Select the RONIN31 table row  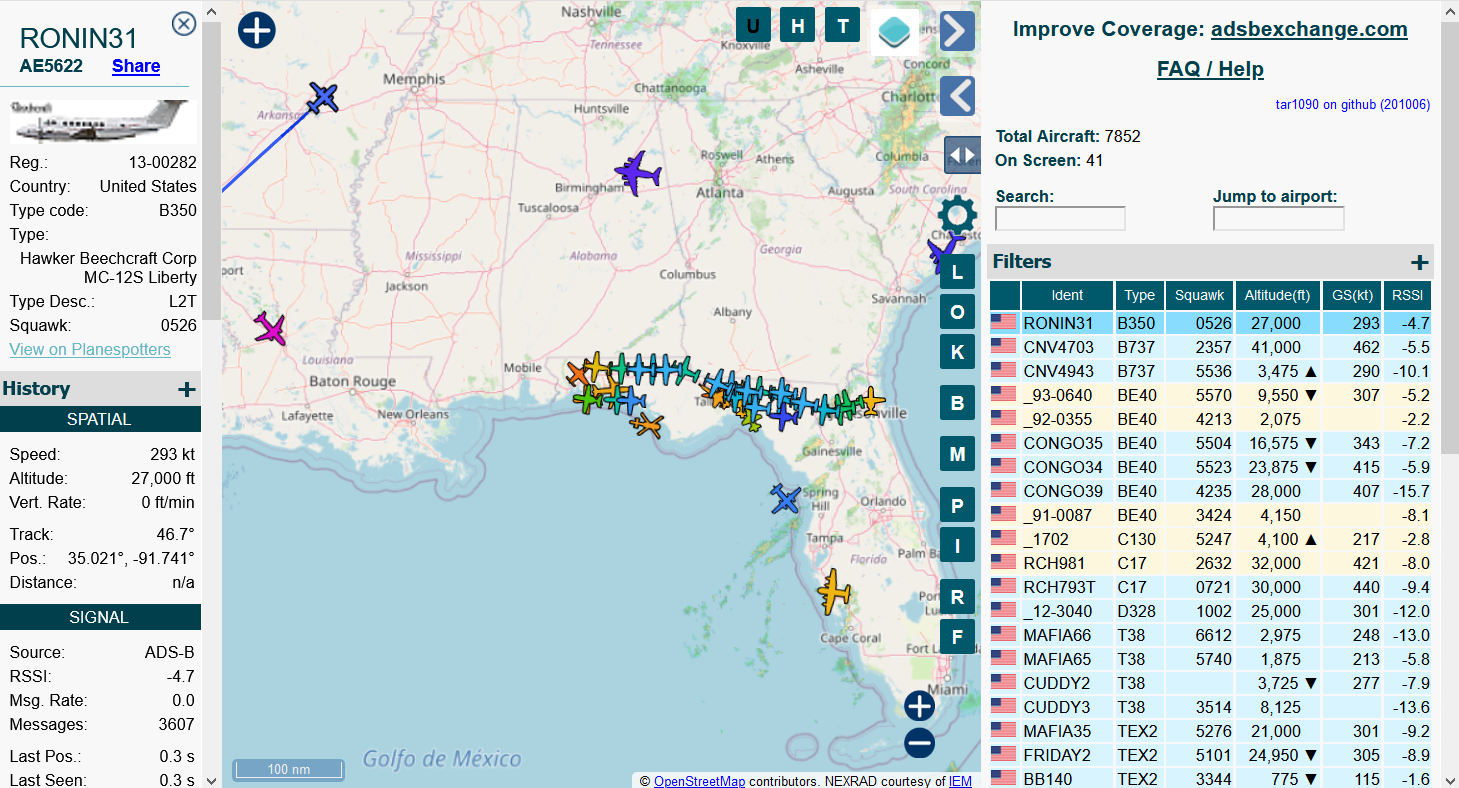pos(1210,323)
